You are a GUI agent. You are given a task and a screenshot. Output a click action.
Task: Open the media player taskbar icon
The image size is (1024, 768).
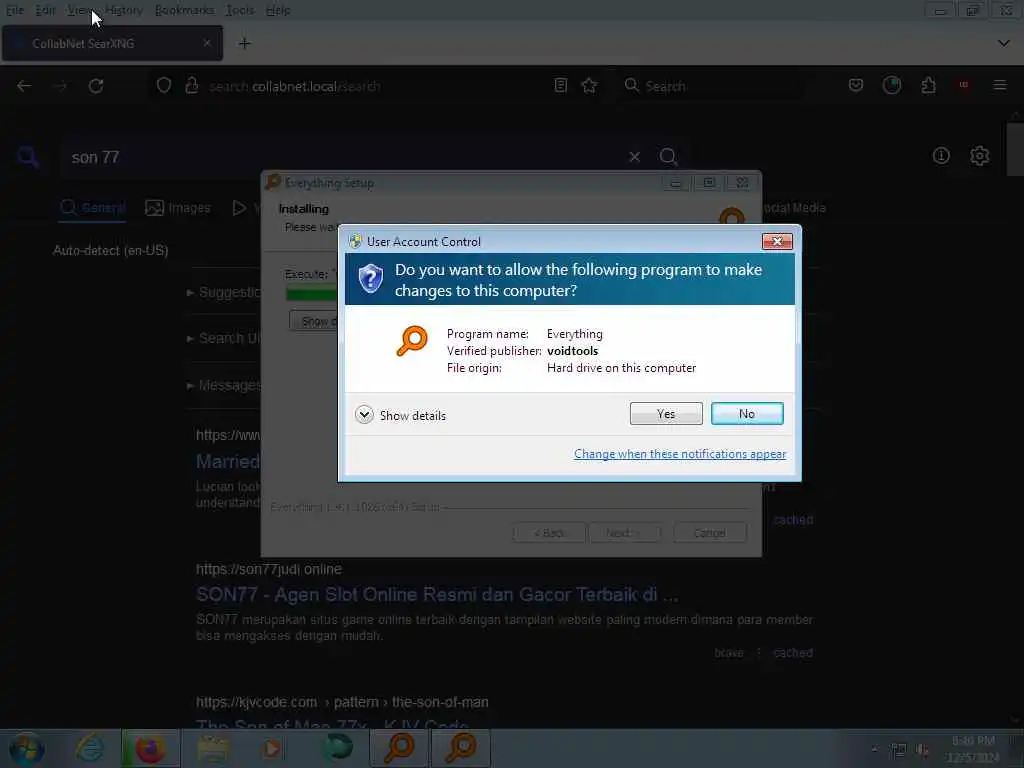272,748
